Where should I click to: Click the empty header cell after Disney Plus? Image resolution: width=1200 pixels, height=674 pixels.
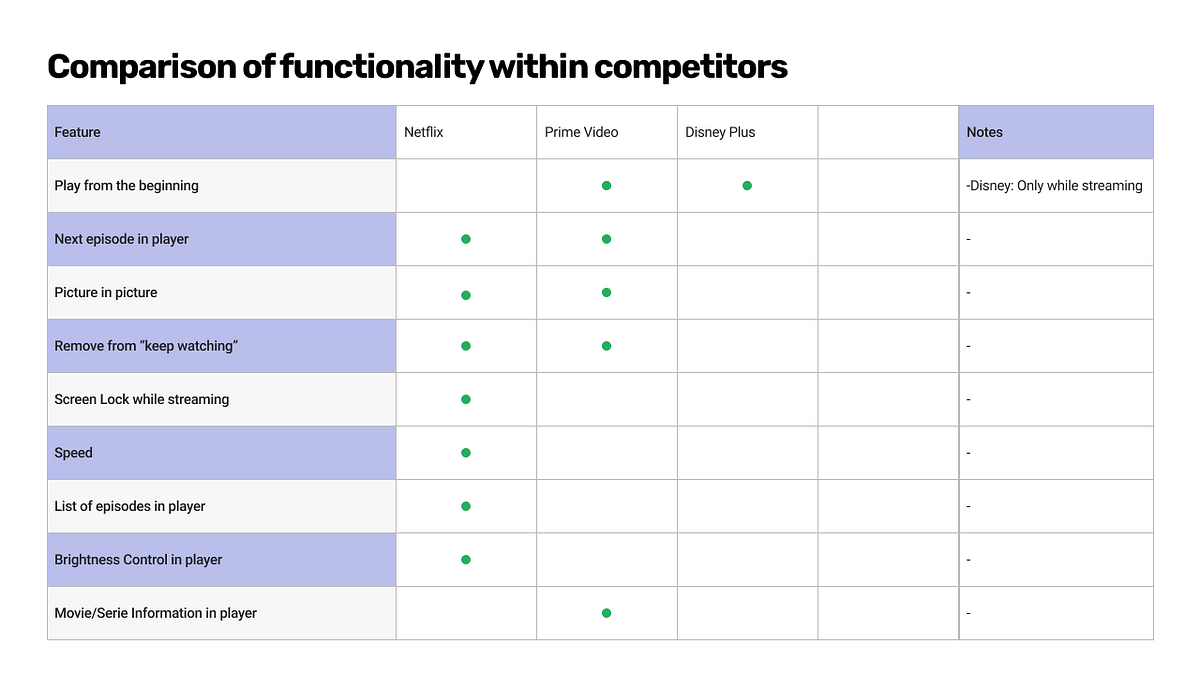[888, 132]
